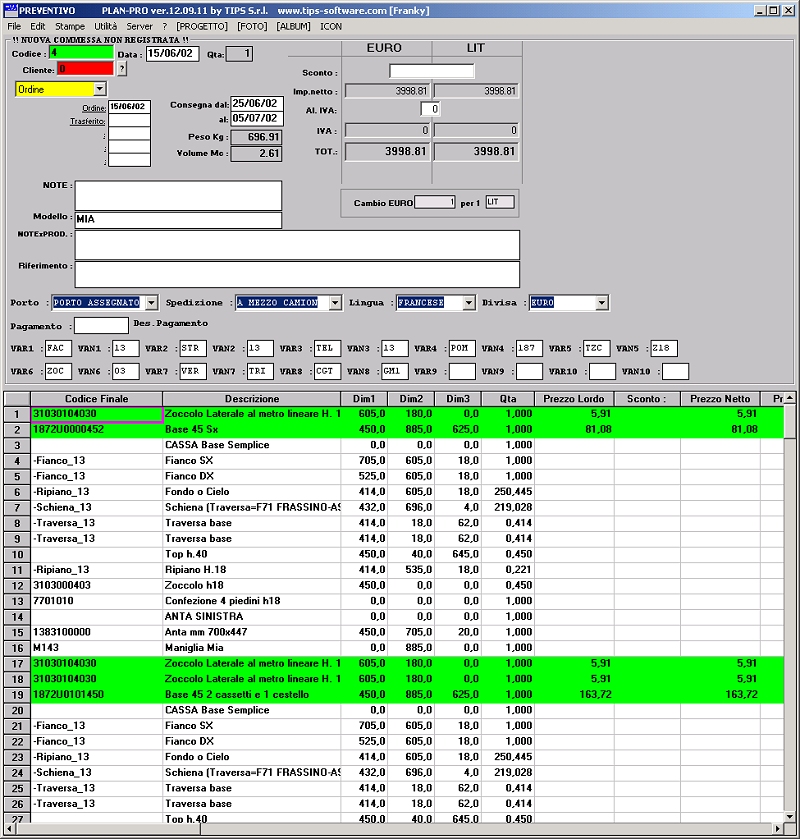Click price cell 163,72 in Prezzo Lordo
The width and height of the screenshot is (800, 839).
click(574, 695)
